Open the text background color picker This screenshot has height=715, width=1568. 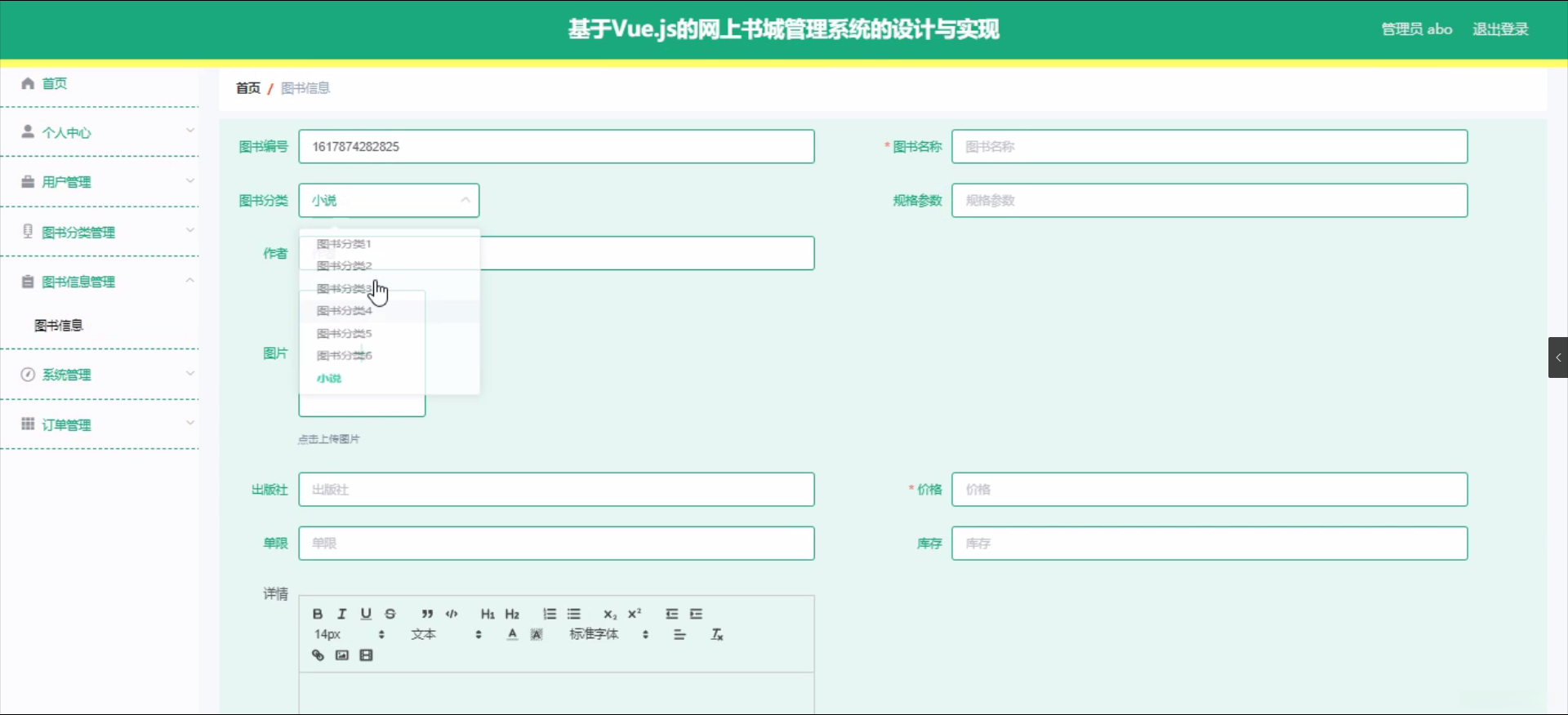pos(537,634)
